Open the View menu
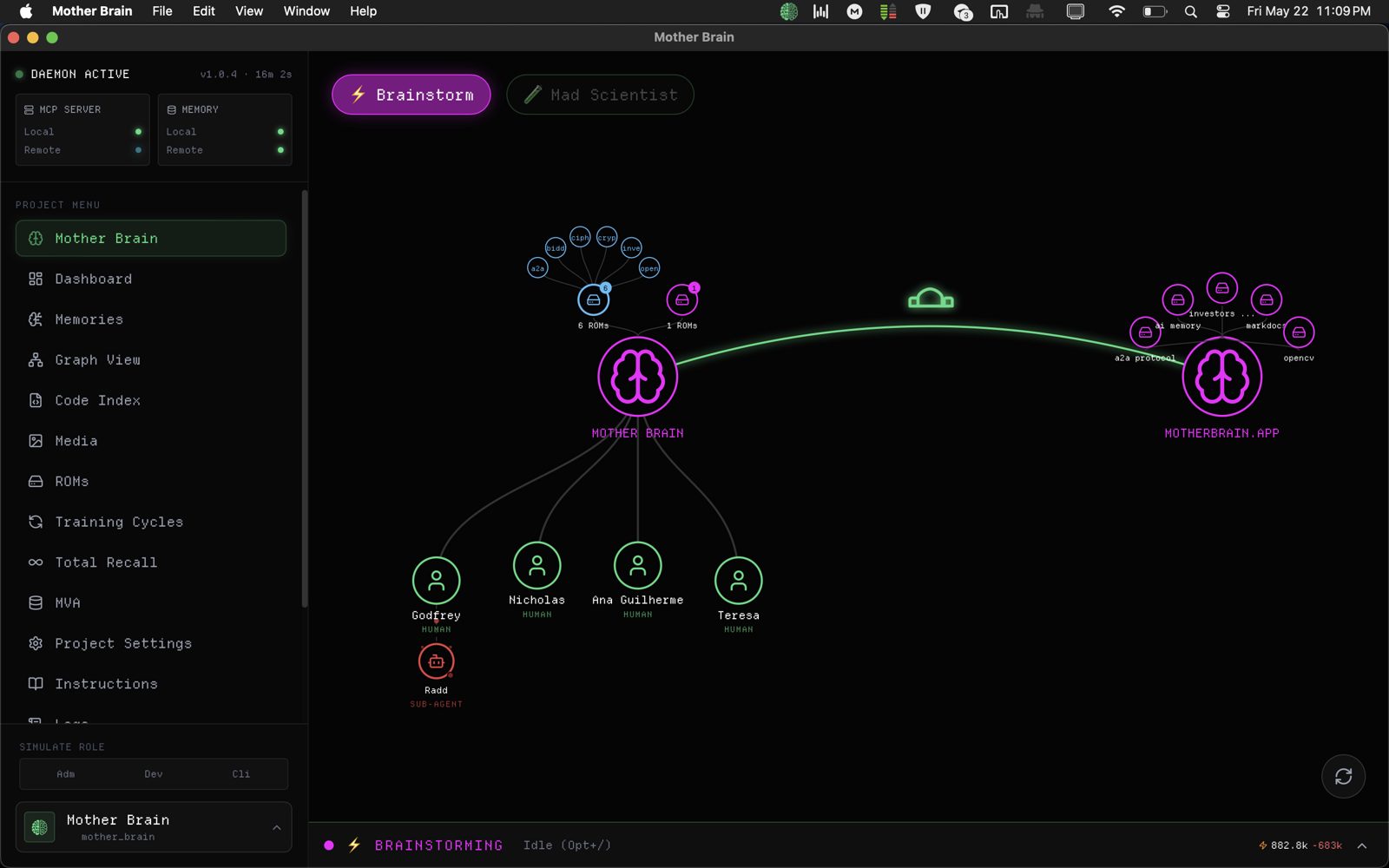 (x=249, y=11)
